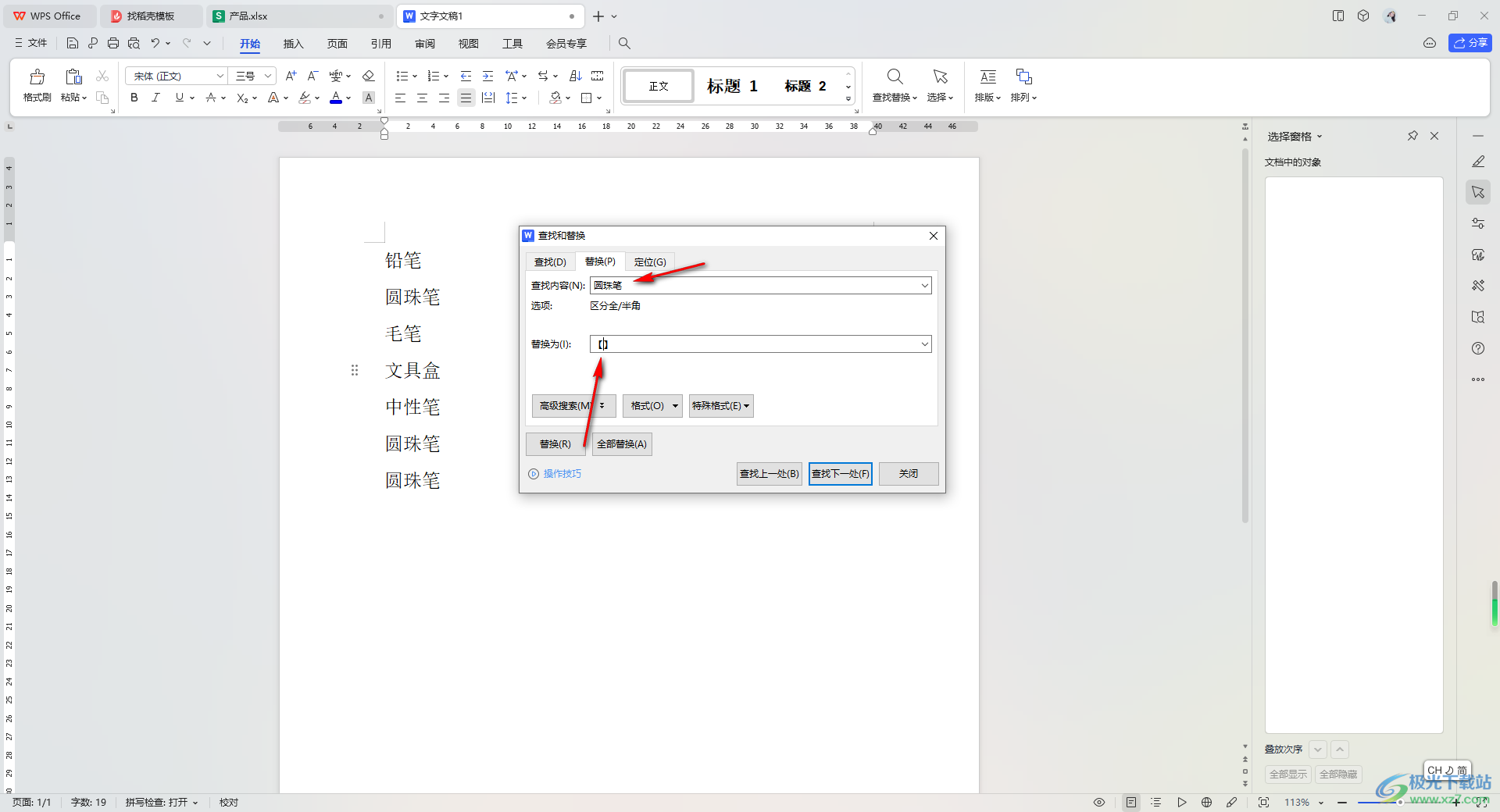
Task: Select the 标题 1 style
Action: coord(732,86)
